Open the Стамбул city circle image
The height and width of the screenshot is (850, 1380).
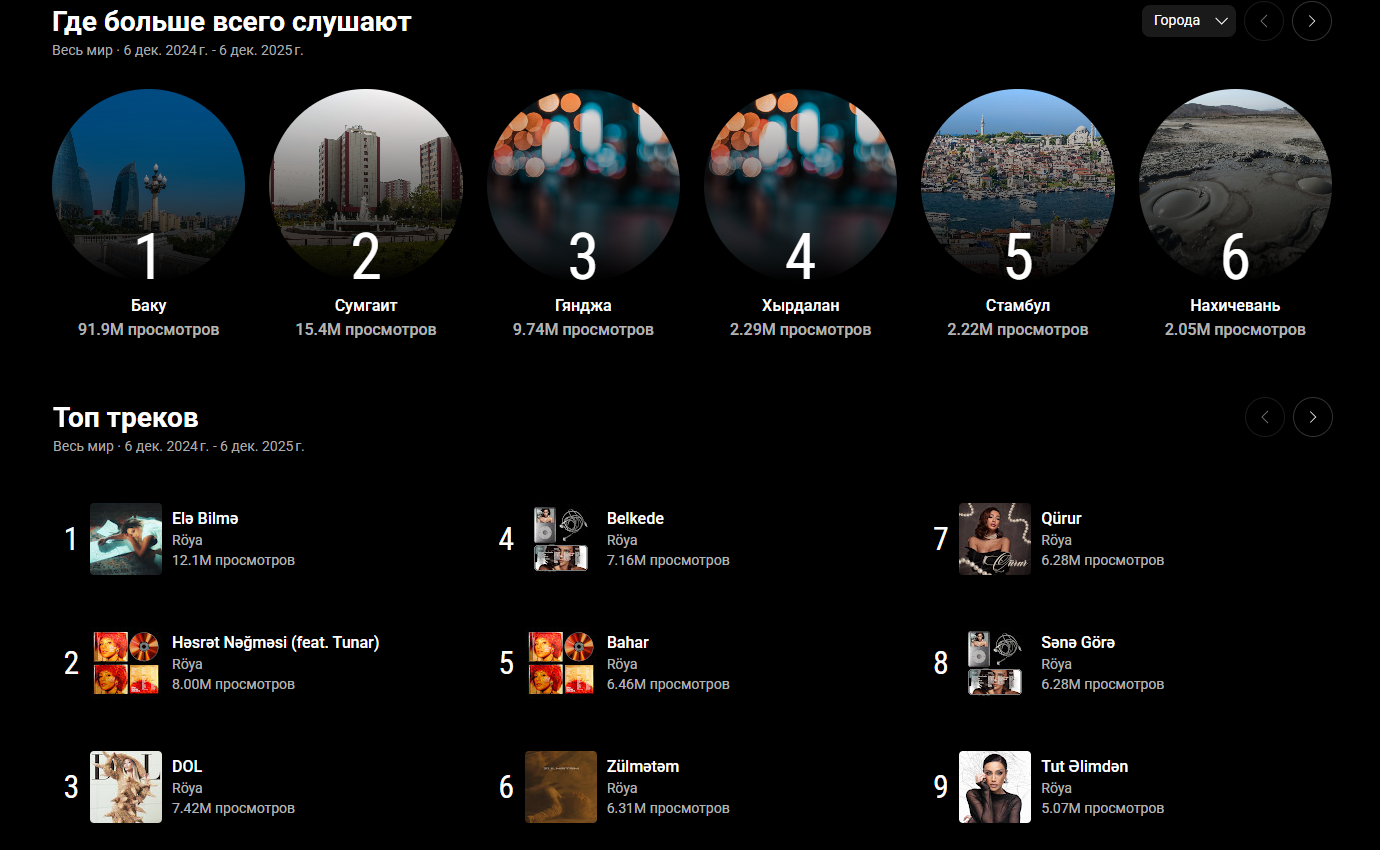click(1017, 185)
